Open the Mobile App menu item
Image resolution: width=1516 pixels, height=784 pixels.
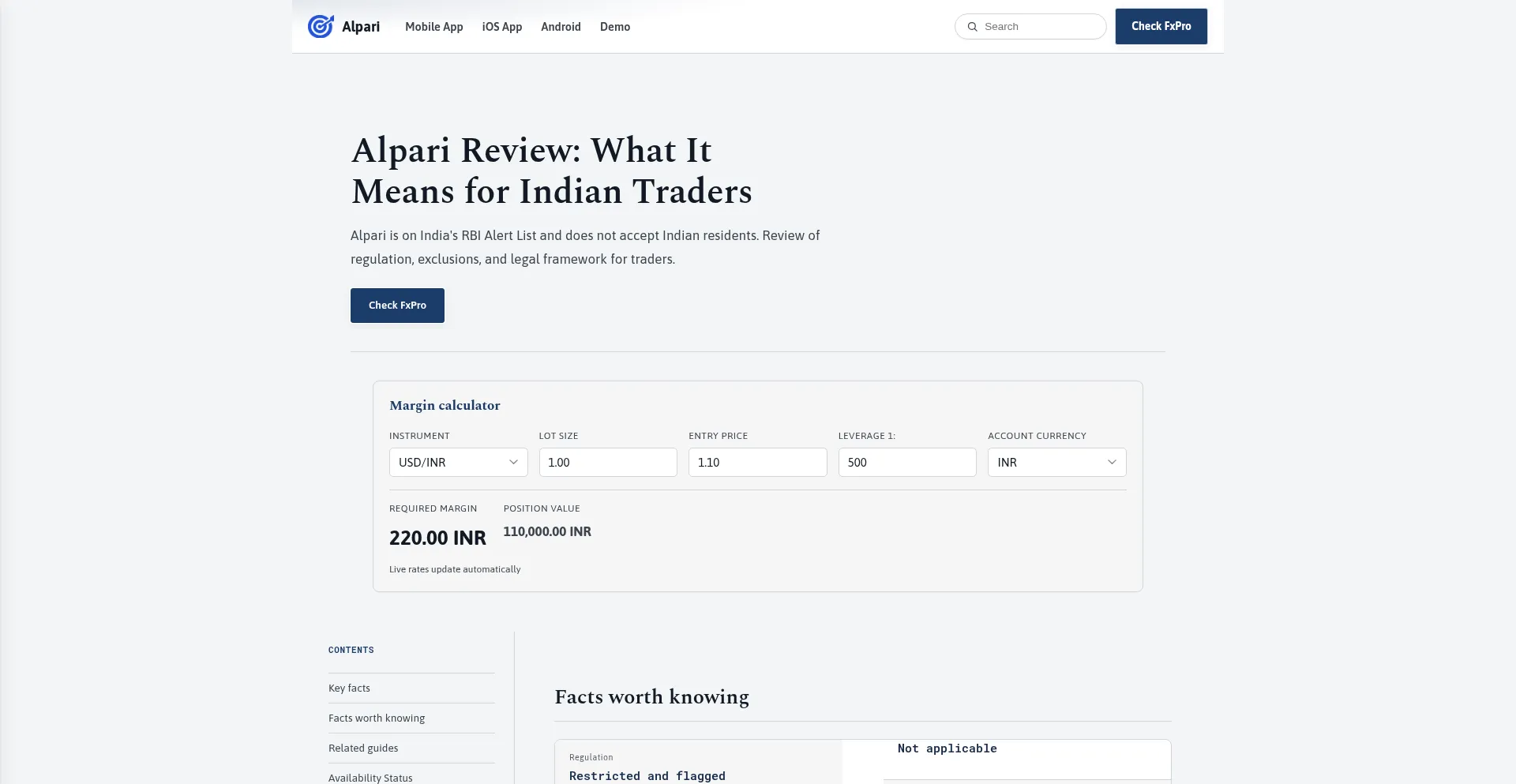pyautogui.click(x=434, y=27)
